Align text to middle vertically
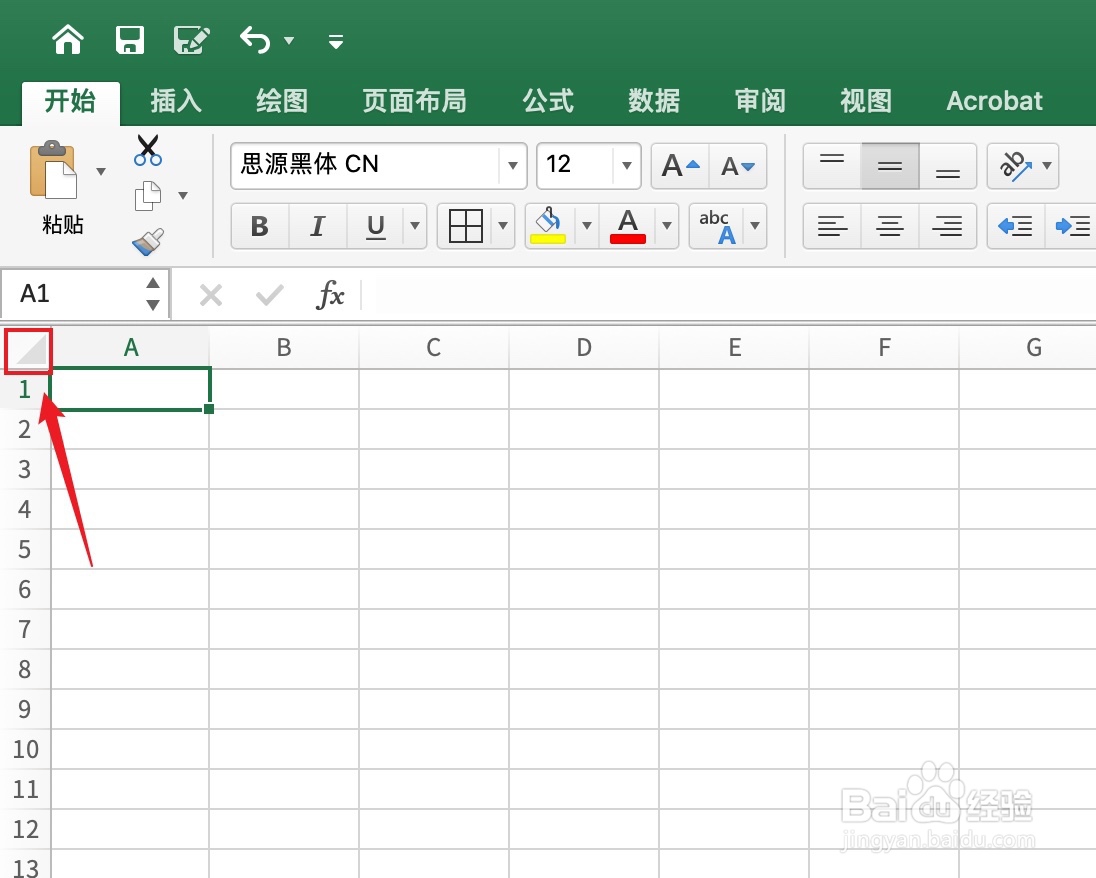The image size is (1096, 878). [x=890, y=166]
